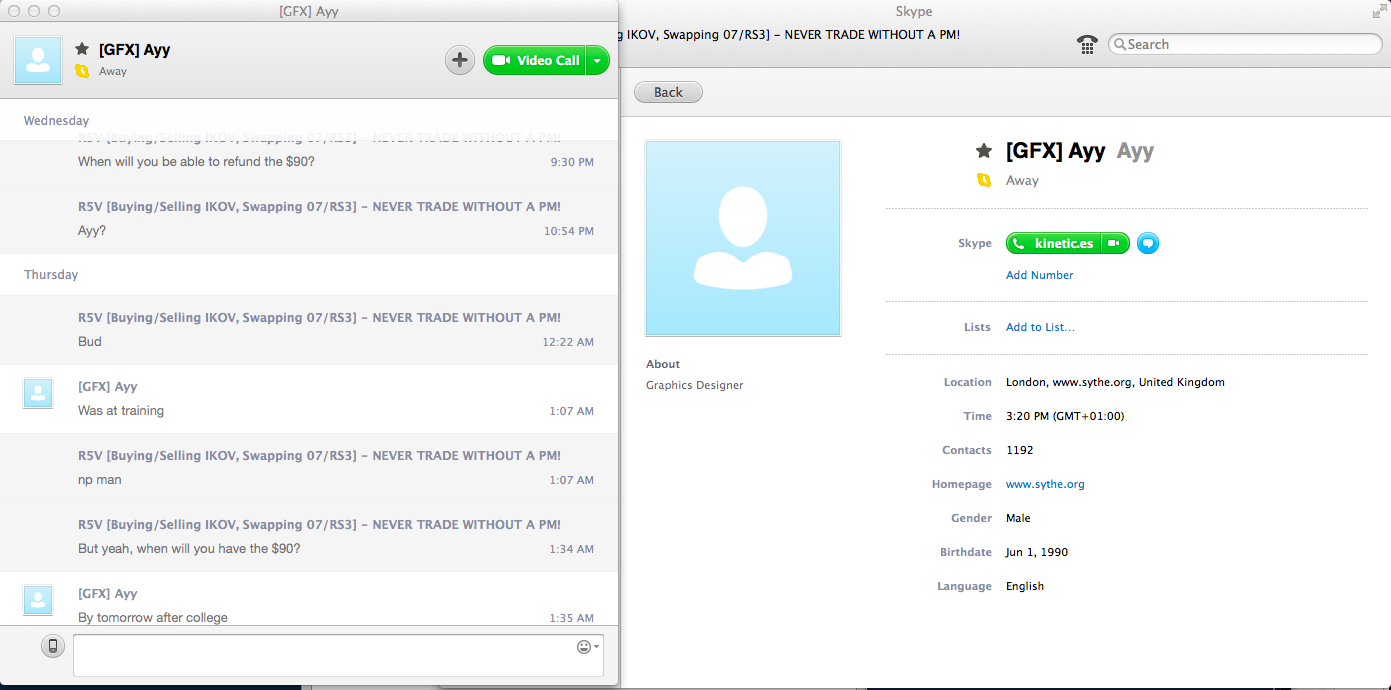
Task: Click the Language value 'English'
Action: click(x=1025, y=586)
